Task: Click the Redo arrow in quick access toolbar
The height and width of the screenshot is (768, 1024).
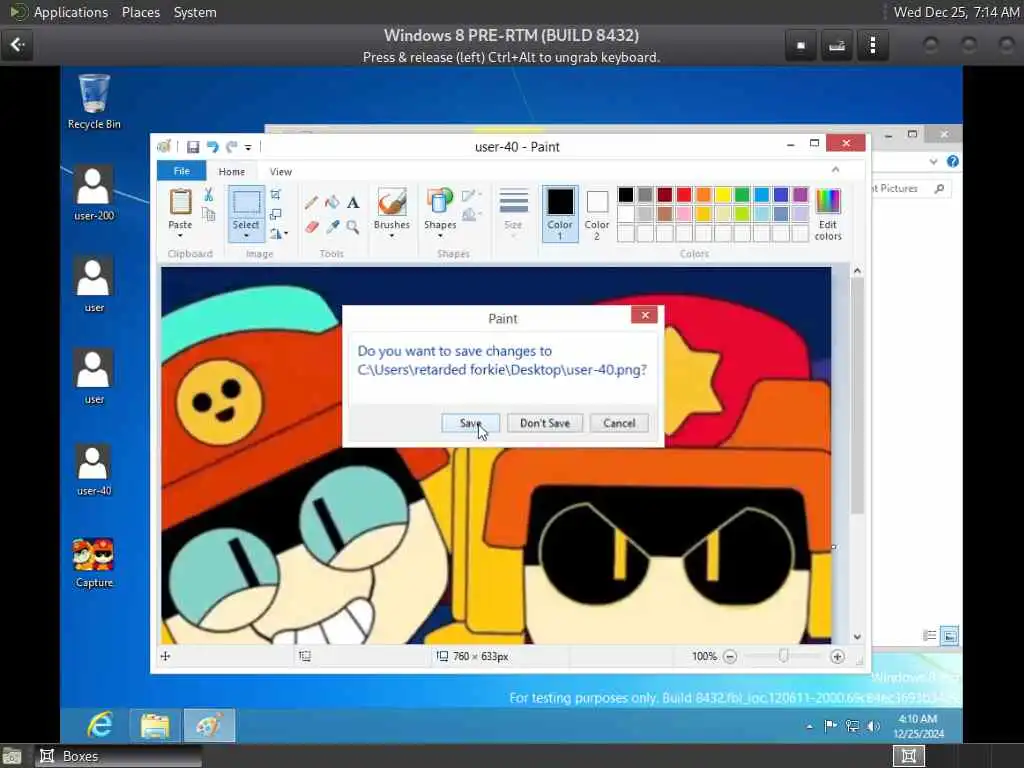Action: click(x=231, y=147)
